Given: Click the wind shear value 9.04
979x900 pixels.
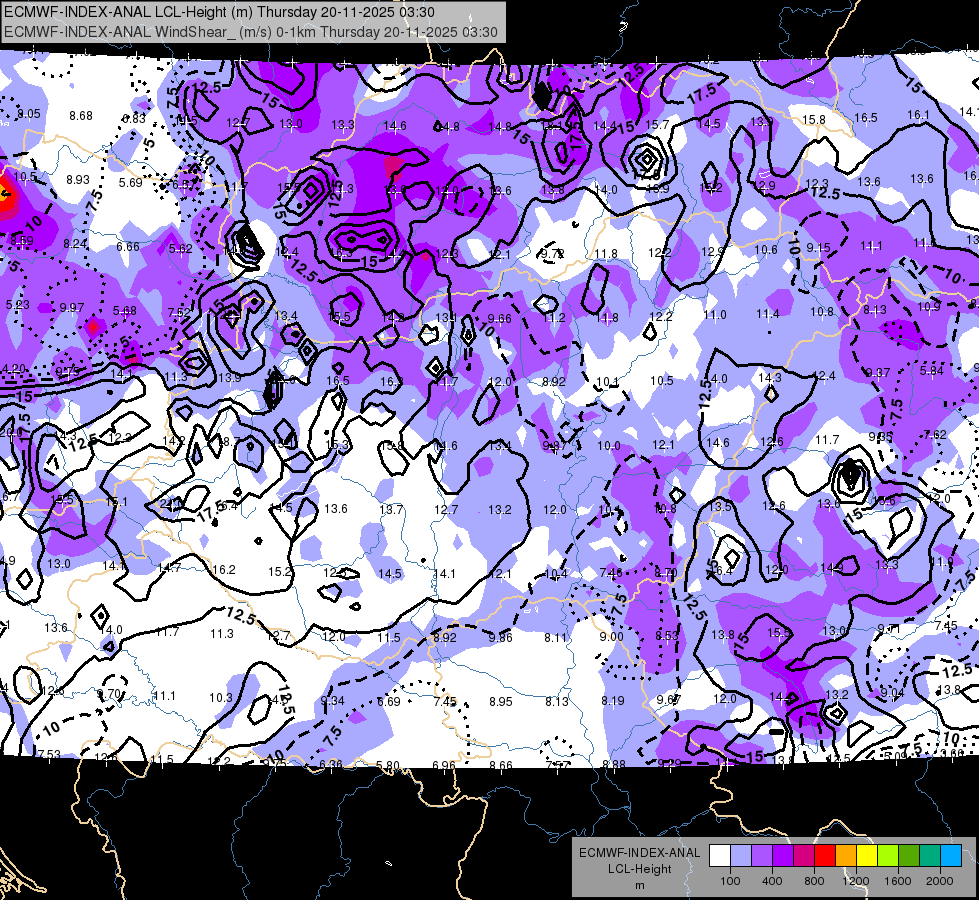Looking at the screenshot, I should 892,692.
